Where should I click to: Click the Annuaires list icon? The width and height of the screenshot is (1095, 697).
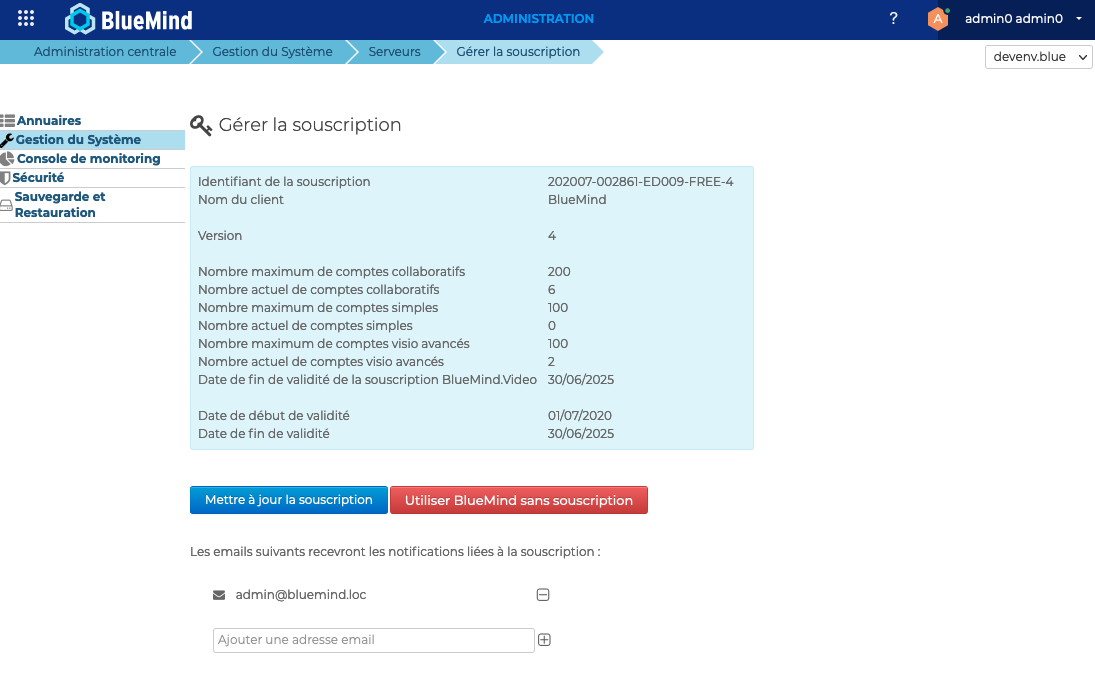click(8, 121)
